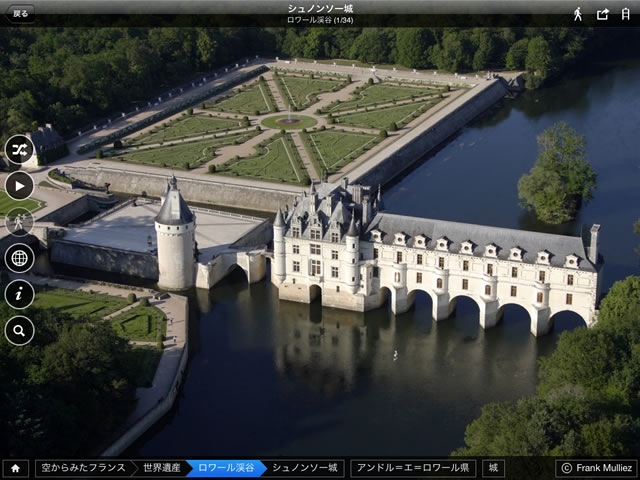Image resolution: width=640 pixels, height=480 pixels.
Task: Show photo info with the i button
Action: (20, 294)
